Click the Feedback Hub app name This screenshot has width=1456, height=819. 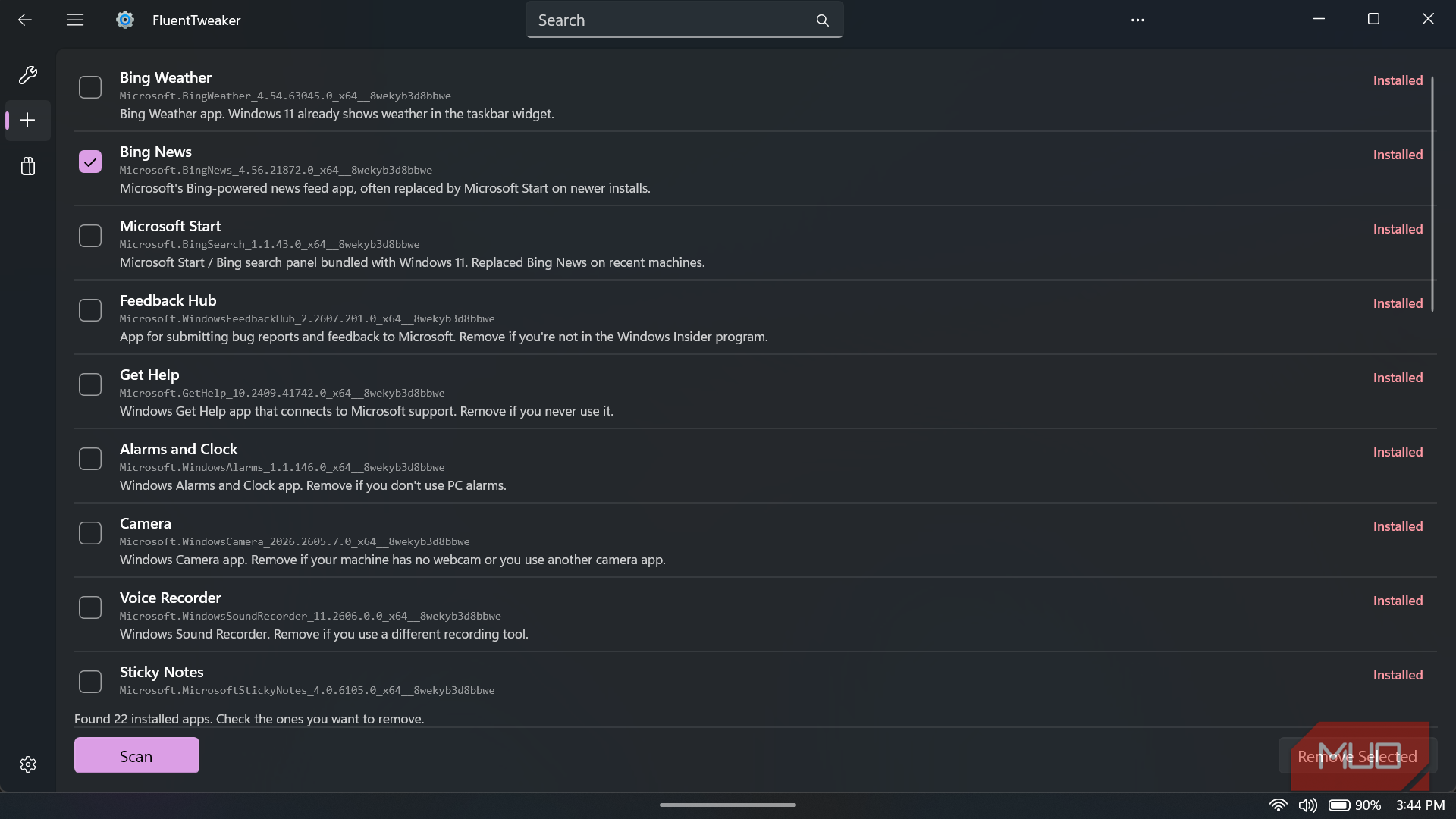pos(168,300)
